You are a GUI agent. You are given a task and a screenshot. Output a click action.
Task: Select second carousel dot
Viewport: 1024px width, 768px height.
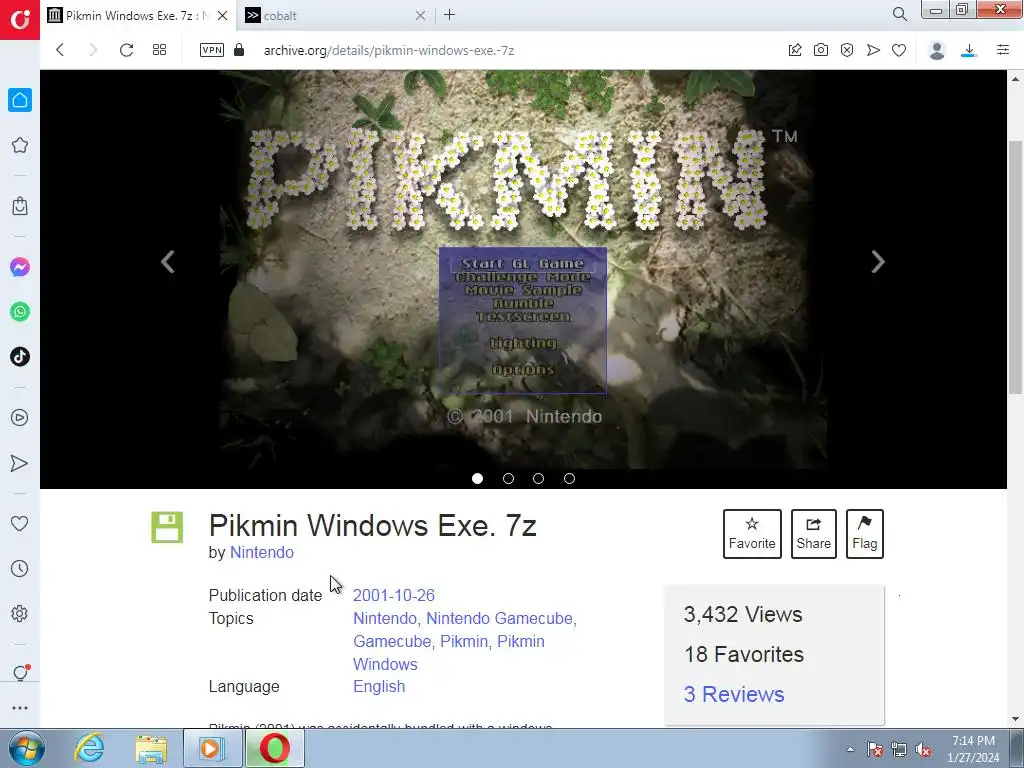[x=508, y=479]
